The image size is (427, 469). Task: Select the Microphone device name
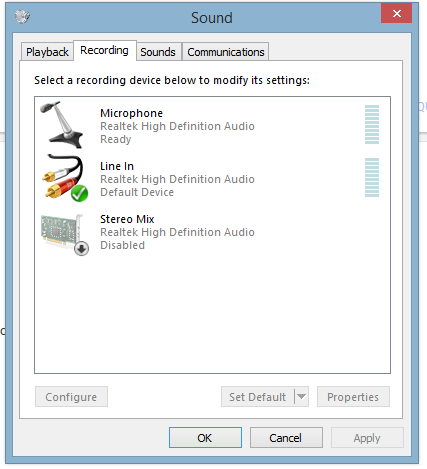click(131, 113)
